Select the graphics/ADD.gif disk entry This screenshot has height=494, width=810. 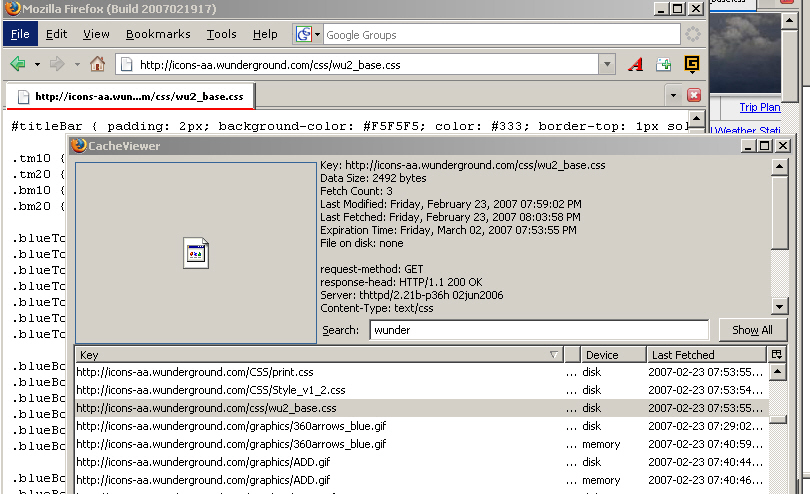coord(422,462)
